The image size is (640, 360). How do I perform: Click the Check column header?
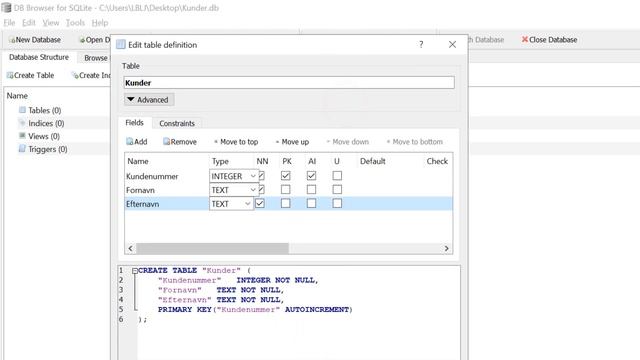click(437, 161)
